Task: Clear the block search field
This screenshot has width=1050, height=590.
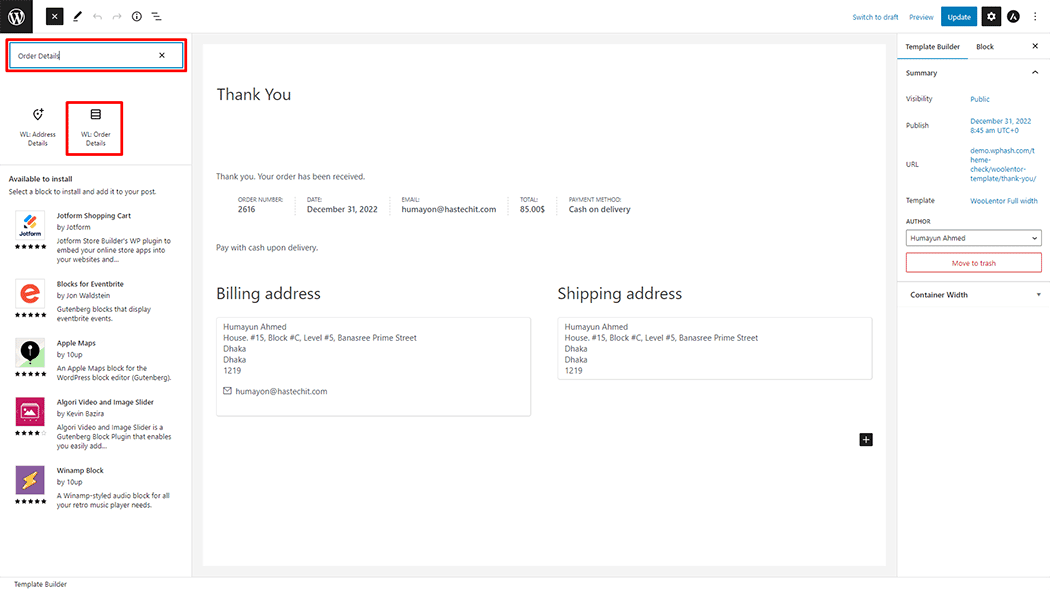Action: click(162, 56)
